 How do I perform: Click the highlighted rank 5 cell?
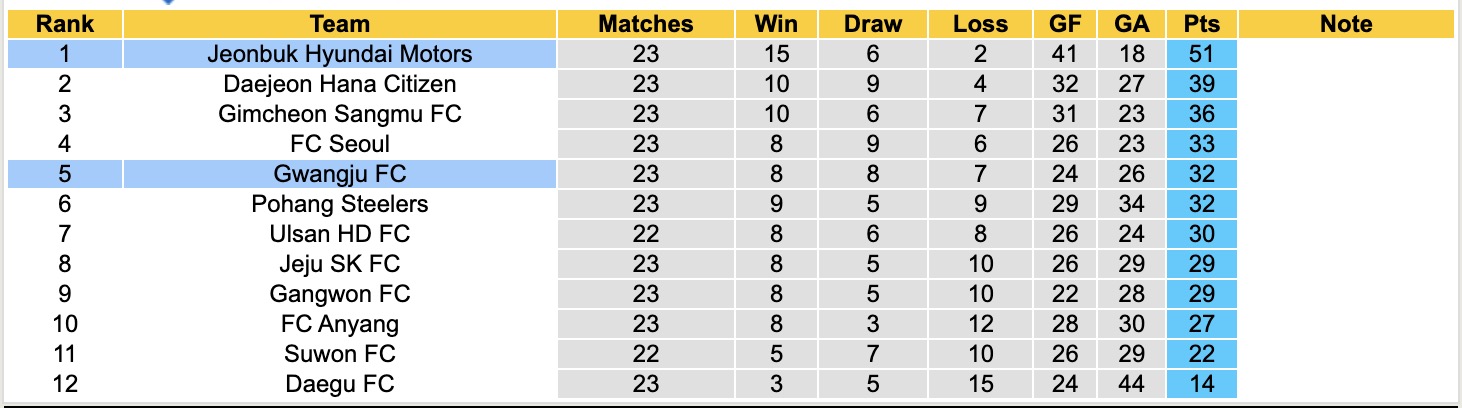[x=65, y=174]
